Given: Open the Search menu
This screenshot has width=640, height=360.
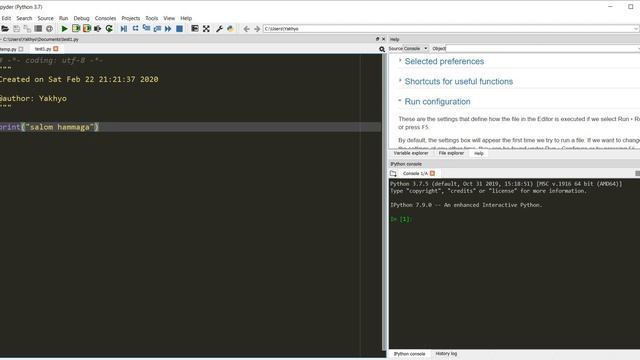Looking at the screenshot, I should coord(24,18).
